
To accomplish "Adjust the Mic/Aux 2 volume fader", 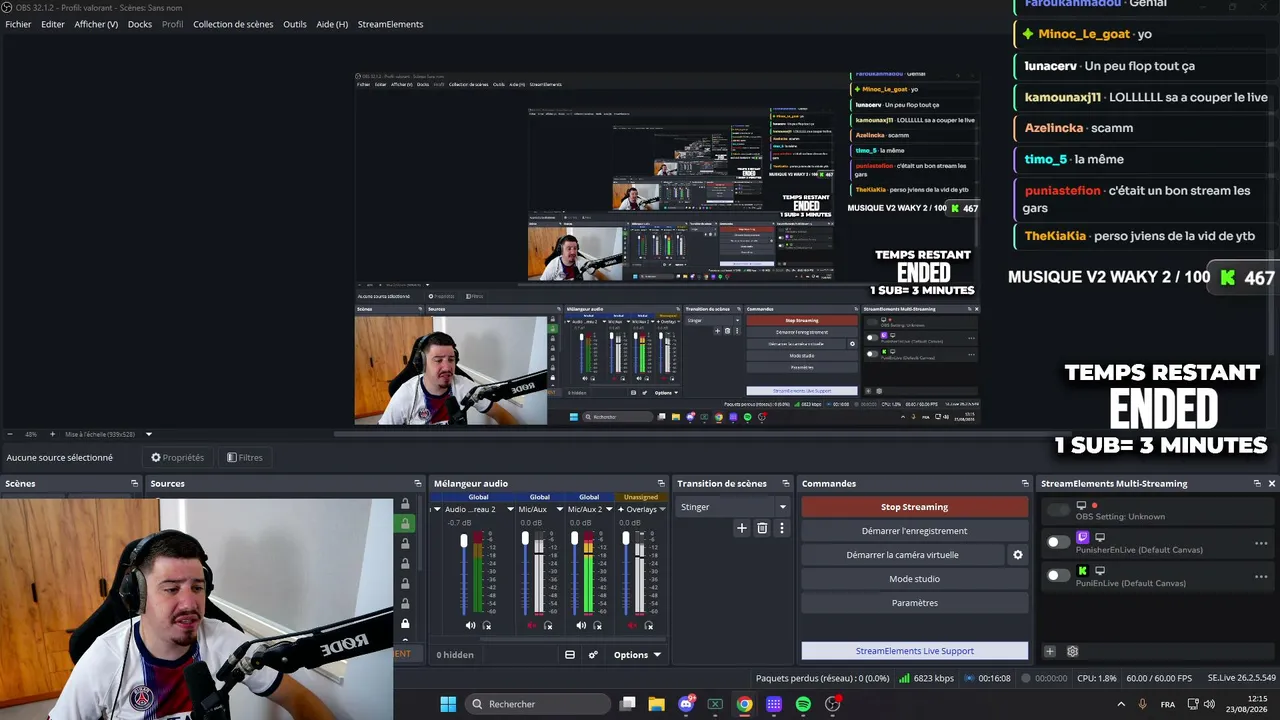I will [575, 540].
